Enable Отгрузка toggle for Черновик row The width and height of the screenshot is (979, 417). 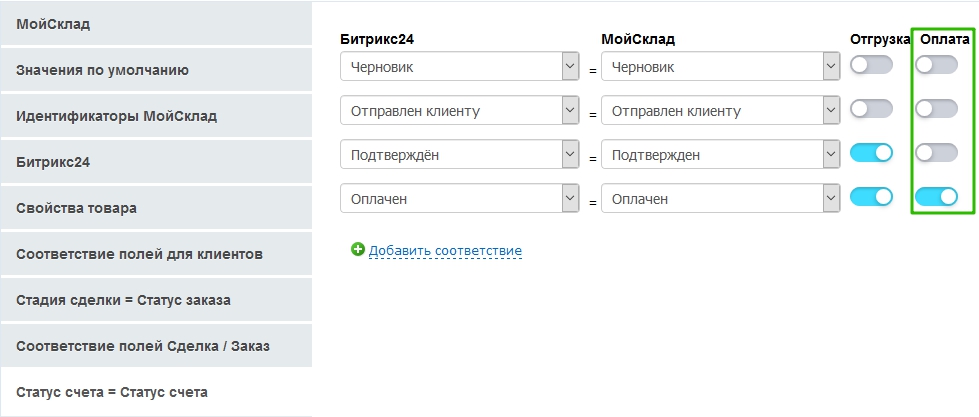point(871,65)
